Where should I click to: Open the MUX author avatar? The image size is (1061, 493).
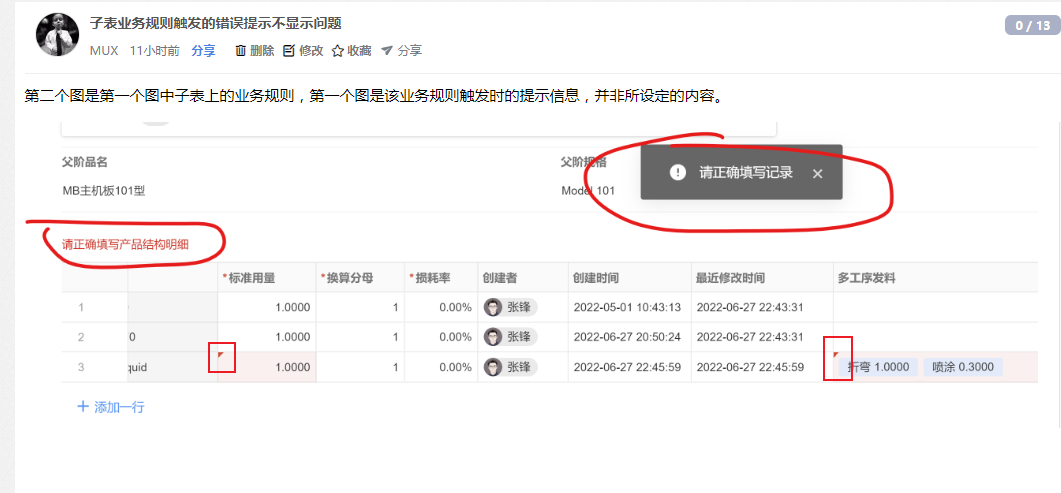tap(57, 34)
